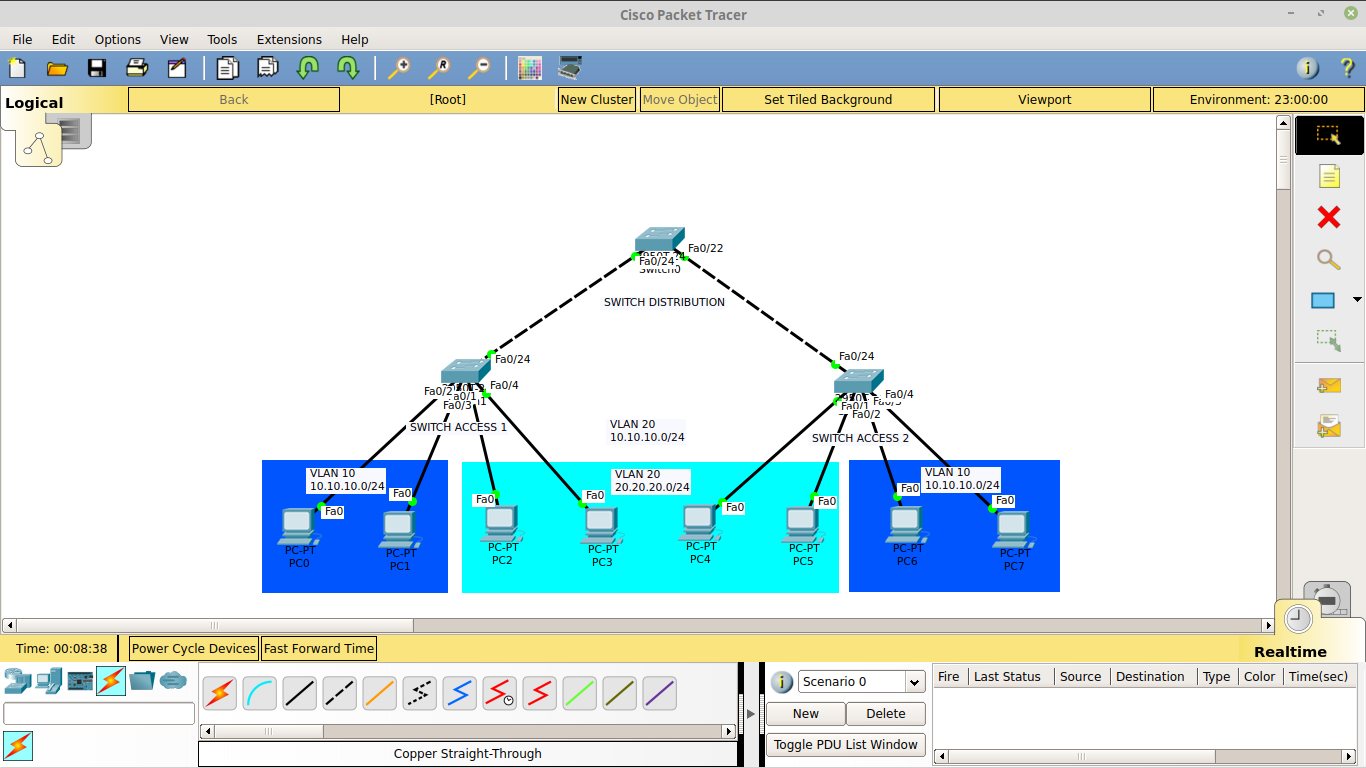Click the Undo arrow in the toolbar
Image resolution: width=1366 pixels, height=768 pixels.
pos(307,67)
